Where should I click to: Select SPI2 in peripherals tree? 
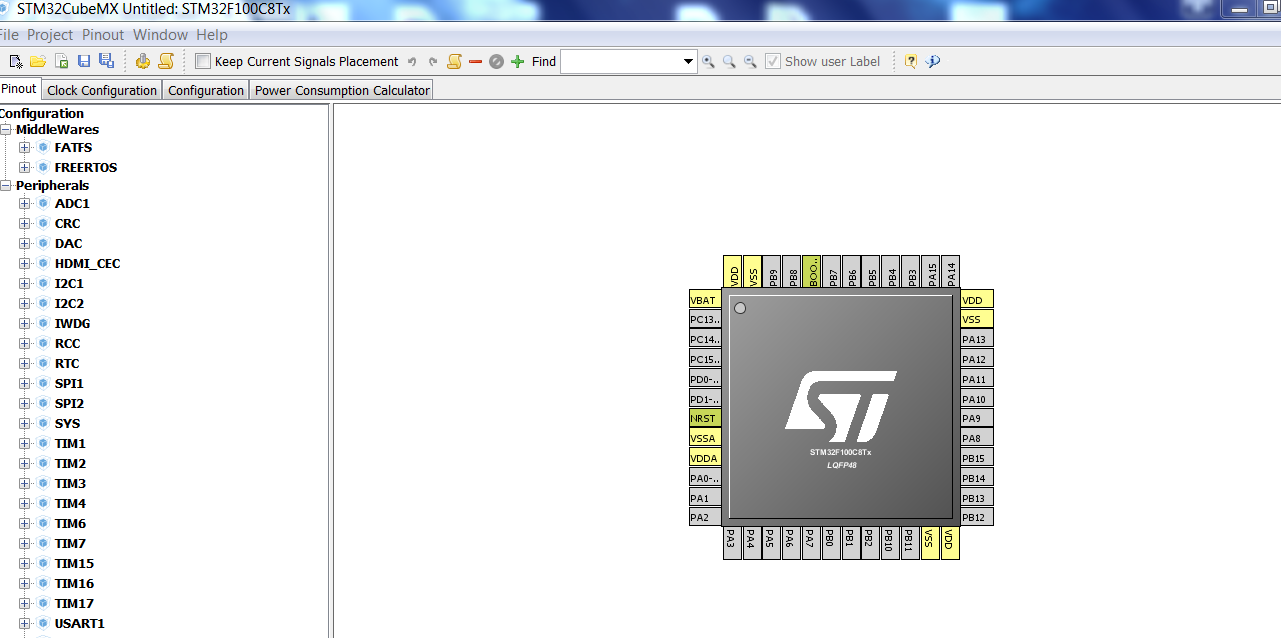click(69, 403)
